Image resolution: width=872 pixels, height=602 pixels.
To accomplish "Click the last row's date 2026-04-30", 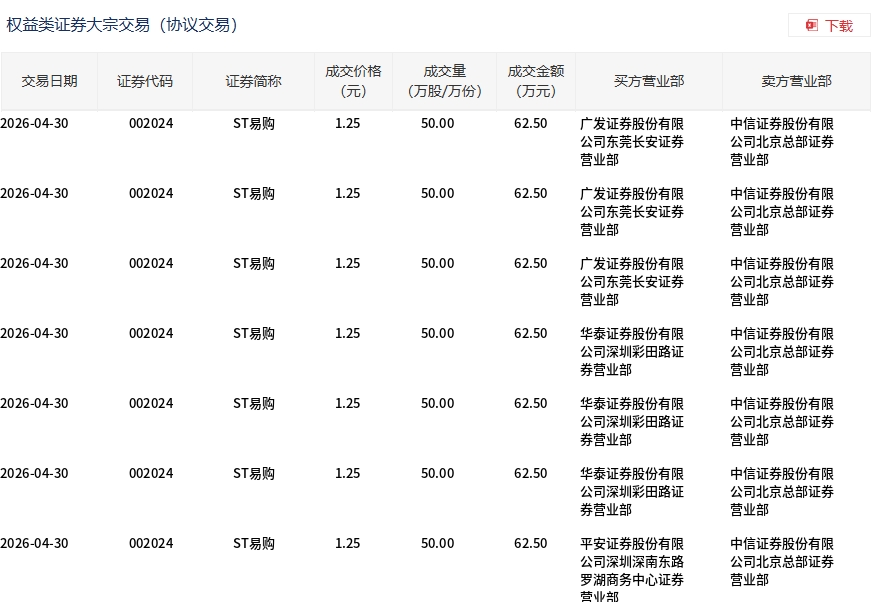I will click(34, 543).
